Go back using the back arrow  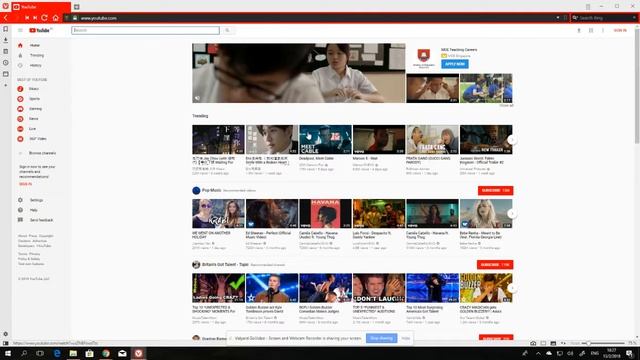pos(6,18)
